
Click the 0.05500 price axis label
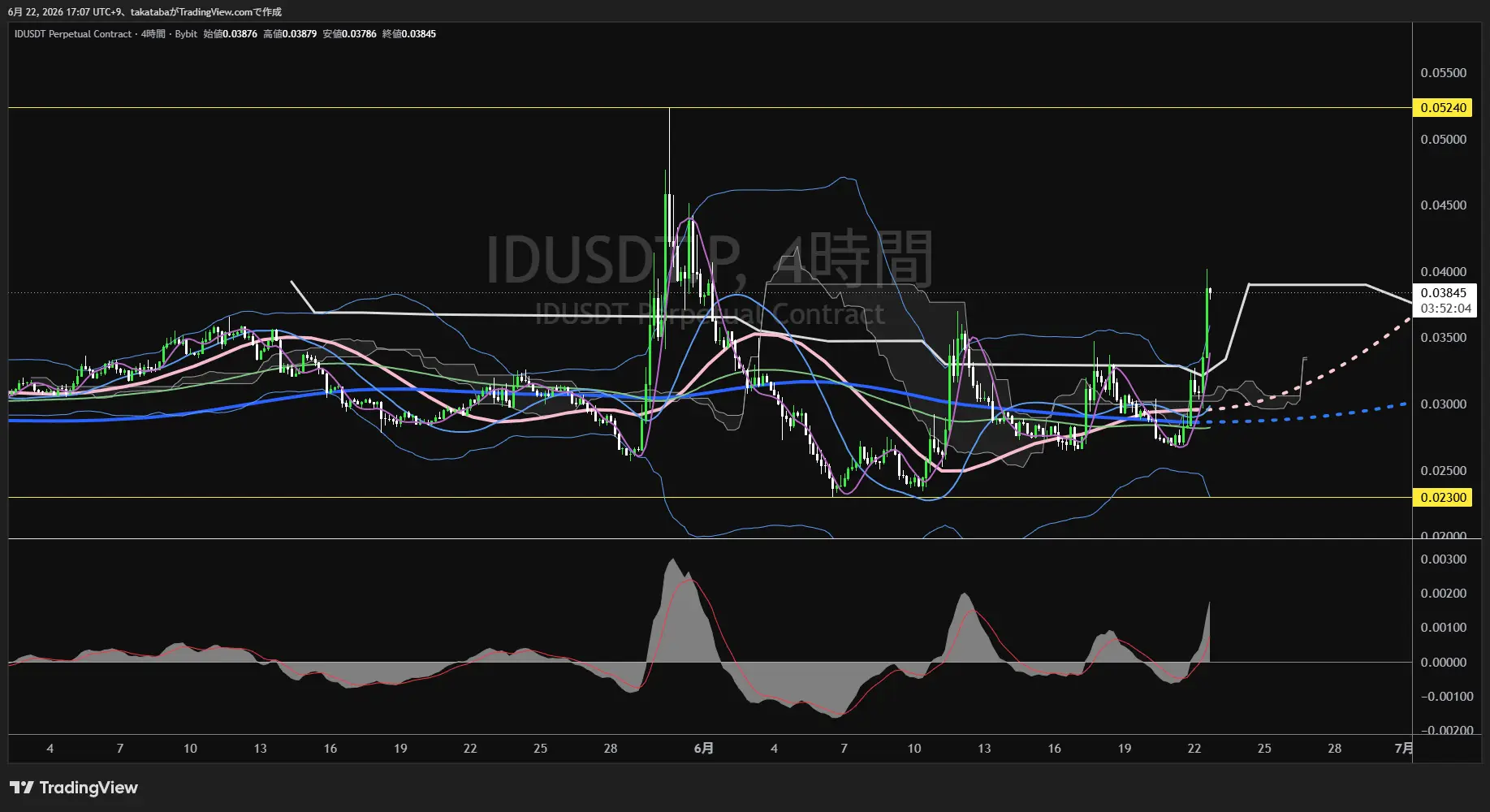[x=1443, y=73]
